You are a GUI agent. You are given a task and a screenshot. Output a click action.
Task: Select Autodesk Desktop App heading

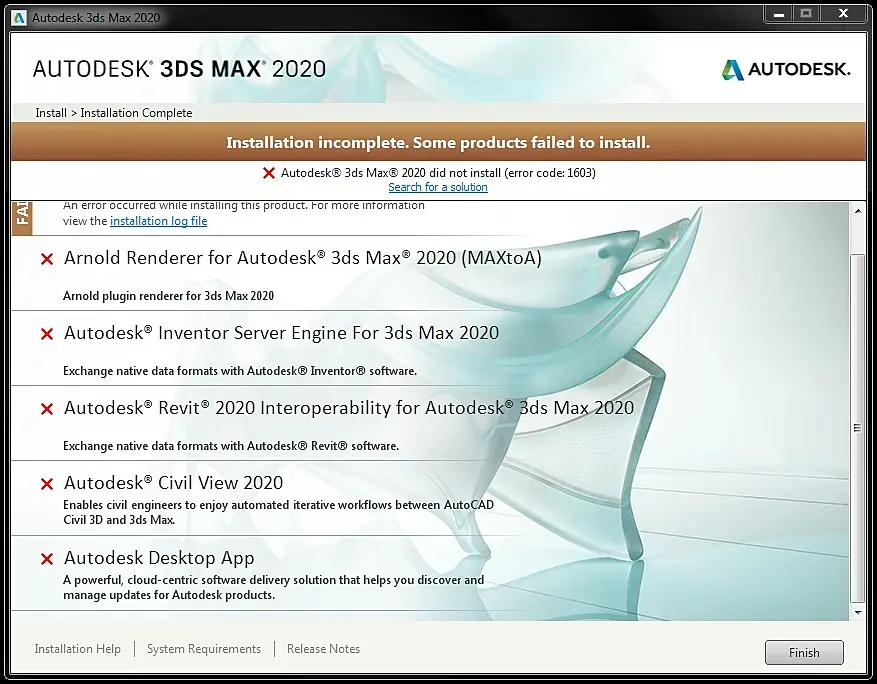[x=159, y=558]
